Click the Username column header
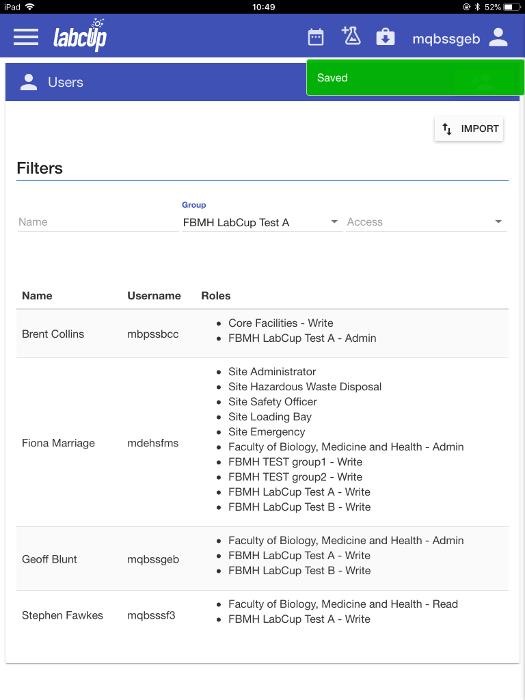Image resolution: width=525 pixels, height=700 pixels. 154,296
